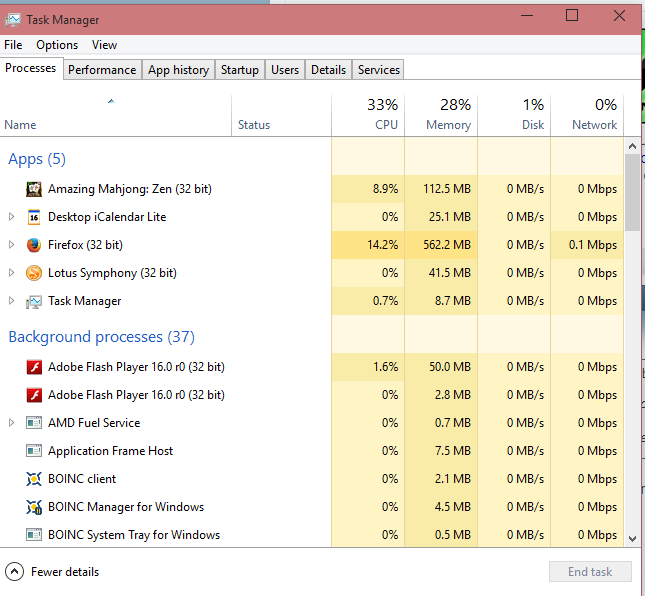This screenshot has height=596, width=645.
Task: Expand the Desktop iCalendar Lite process group
Action: tap(12, 217)
